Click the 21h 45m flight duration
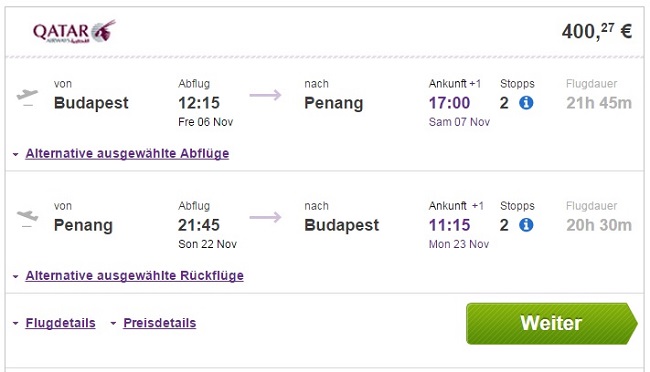The height and width of the screenshot is (372, 650). pyautogui.click(x=599, y=103)
